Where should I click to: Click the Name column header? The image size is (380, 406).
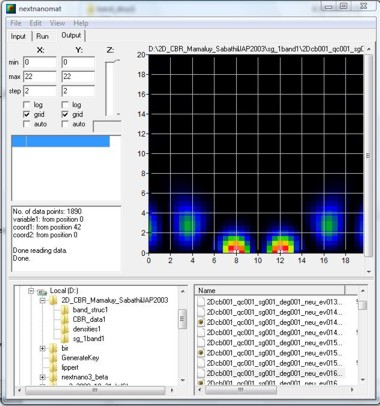click(x=270, y=290)
